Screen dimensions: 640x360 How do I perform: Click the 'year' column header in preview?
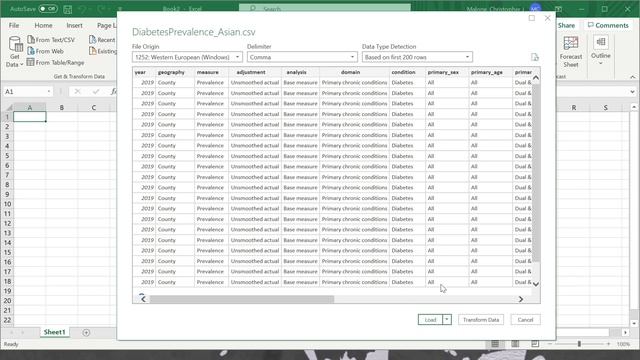coord(144,72)
